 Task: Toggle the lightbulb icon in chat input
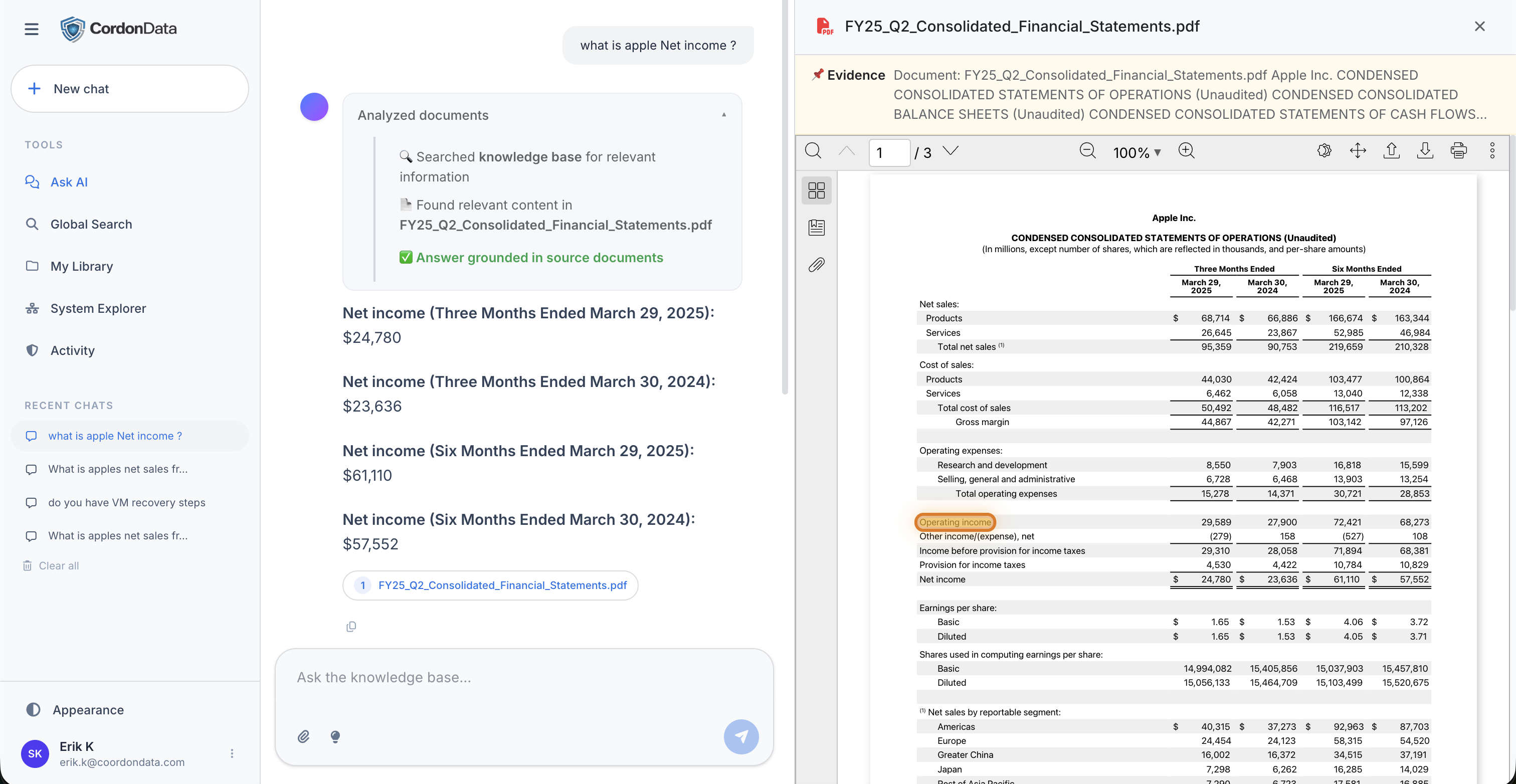pos(335,736)
